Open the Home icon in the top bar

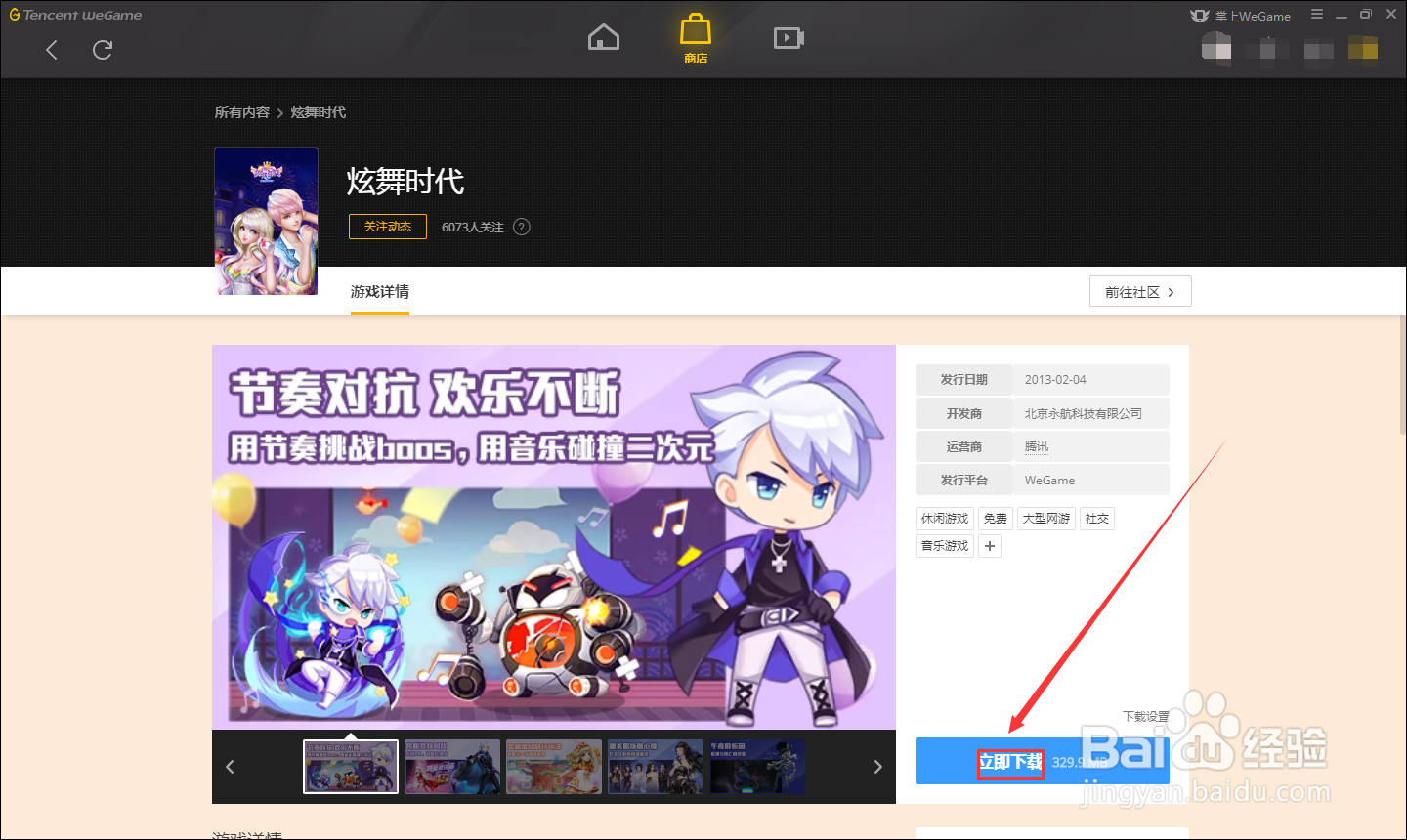coord(604,38)
